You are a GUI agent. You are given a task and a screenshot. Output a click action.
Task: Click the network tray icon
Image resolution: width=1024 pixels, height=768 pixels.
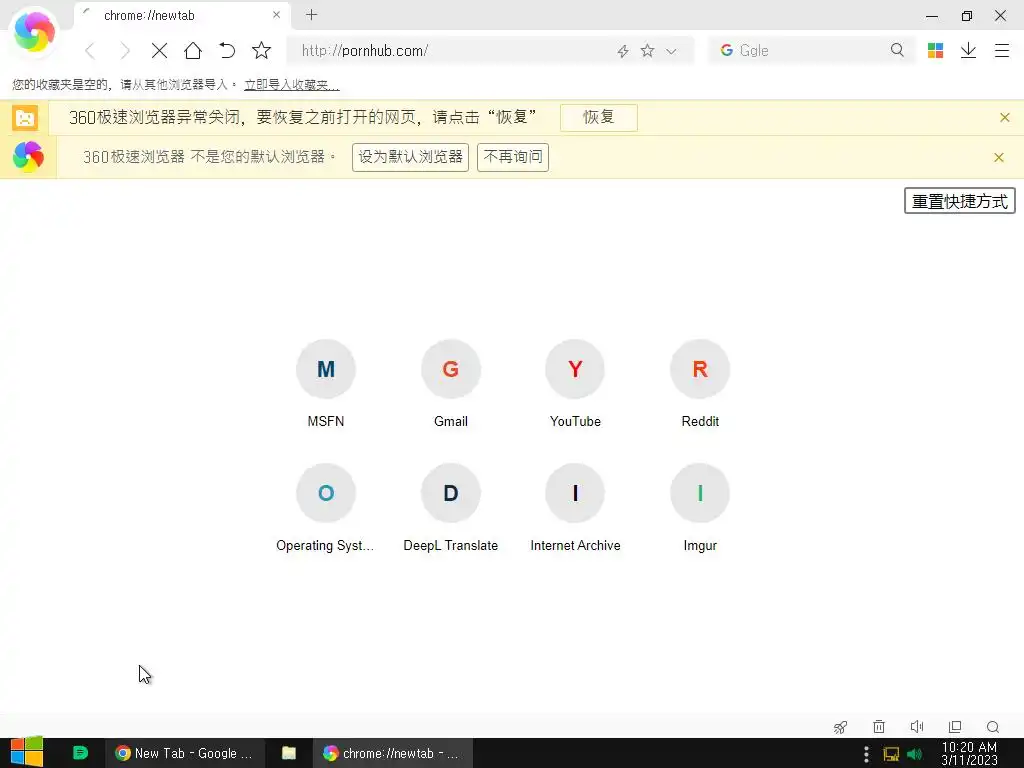tap(891, 754)
